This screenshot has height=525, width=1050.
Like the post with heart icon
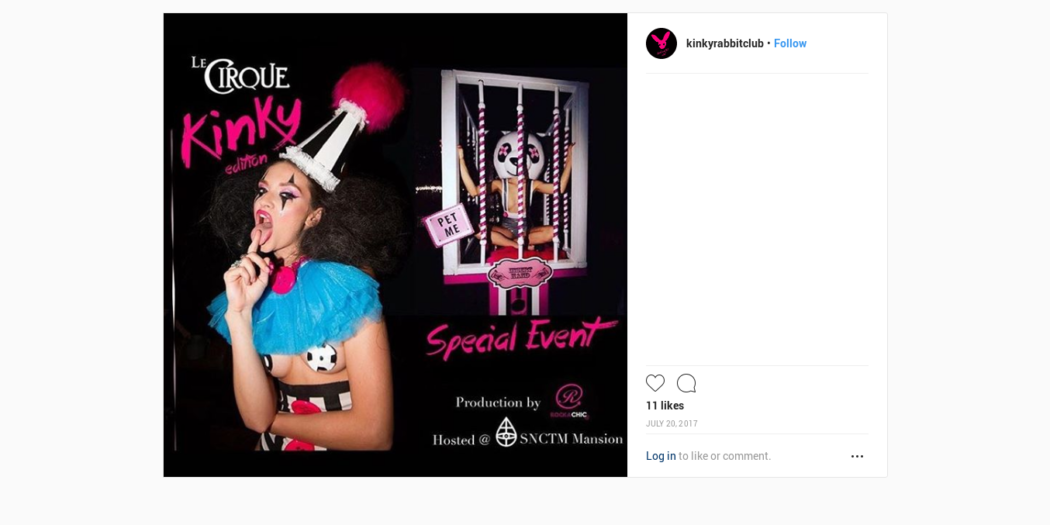click(655, 383)
